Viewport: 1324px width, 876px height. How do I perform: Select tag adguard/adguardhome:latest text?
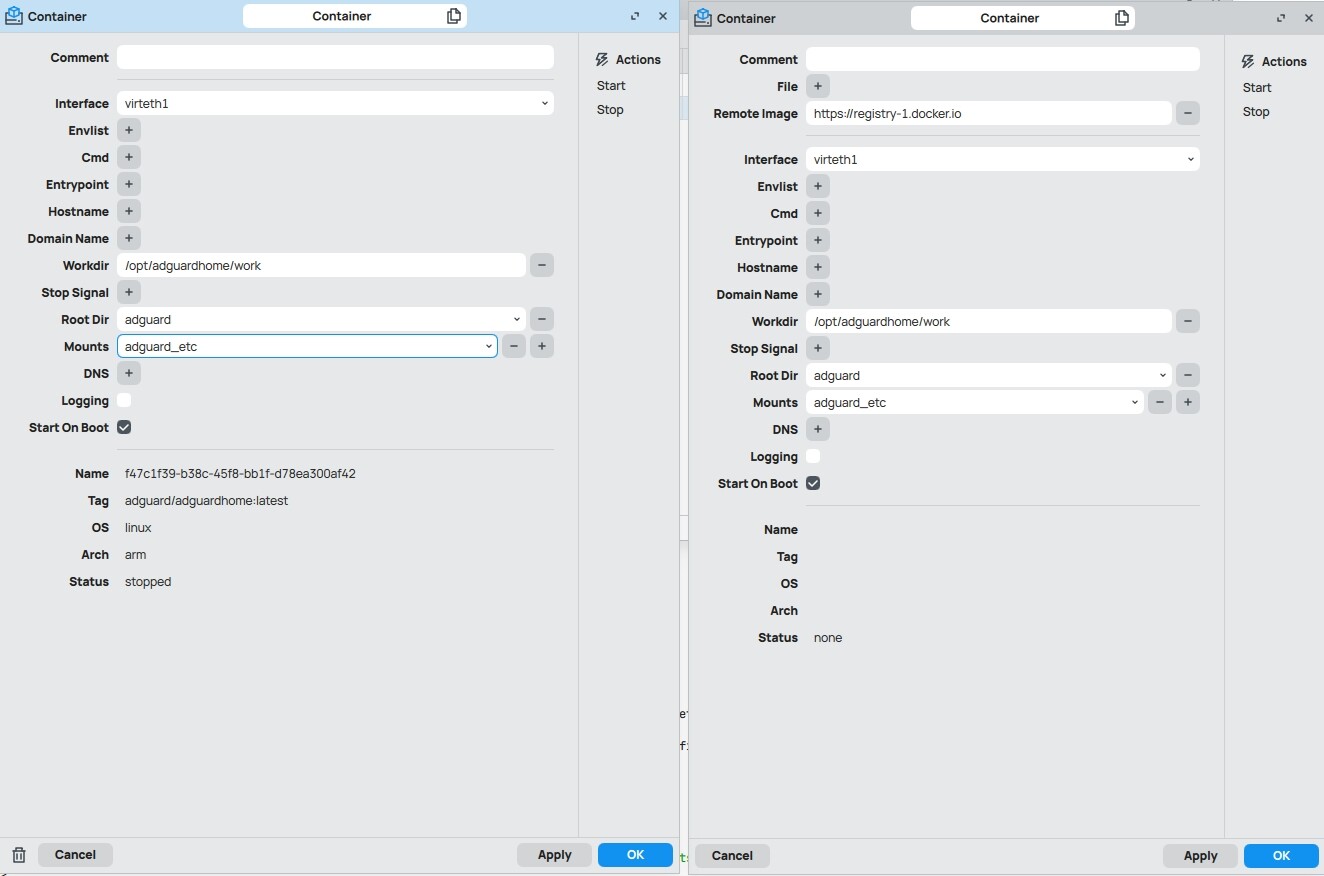(206, 500)
